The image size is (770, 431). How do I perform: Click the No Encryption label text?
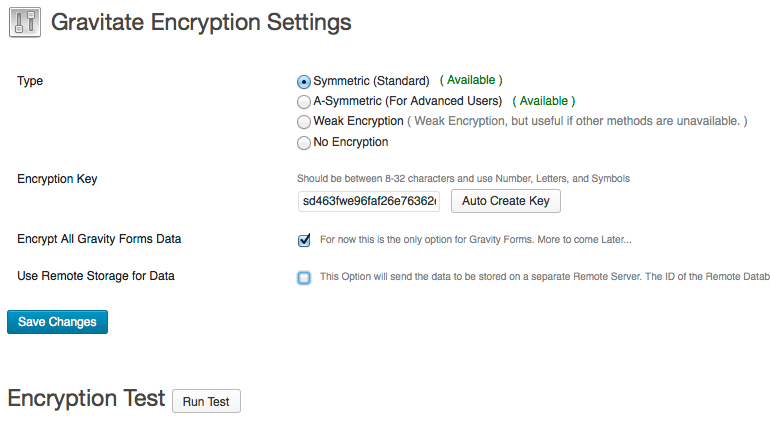click(x=351, y=142)
